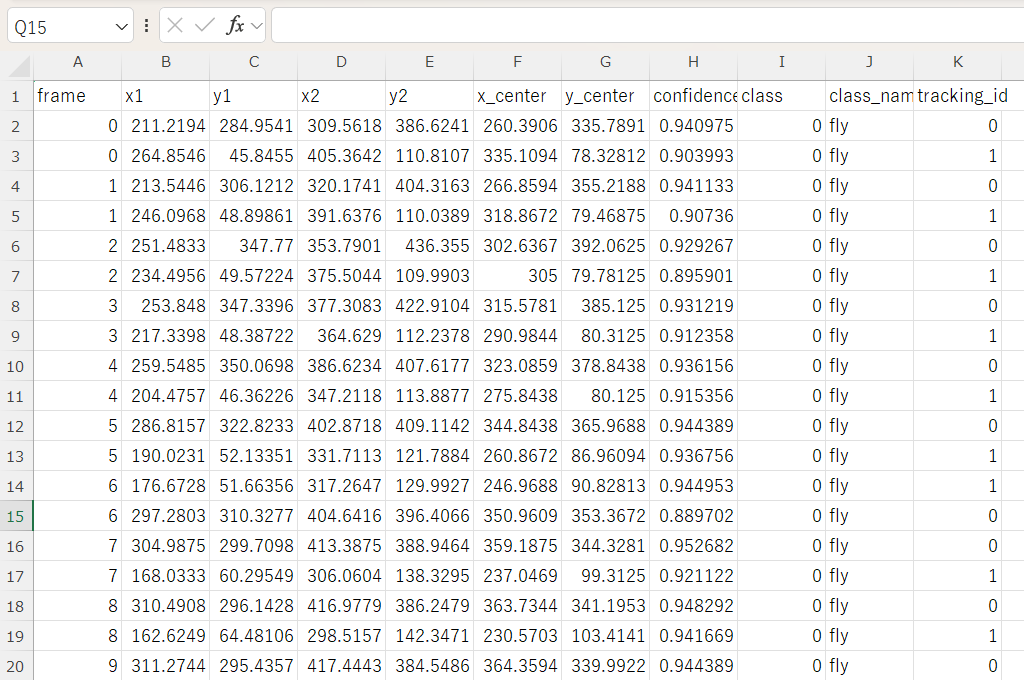Select column K header
This screenshot has height=680, width=1024.
[x=957, y=62]
